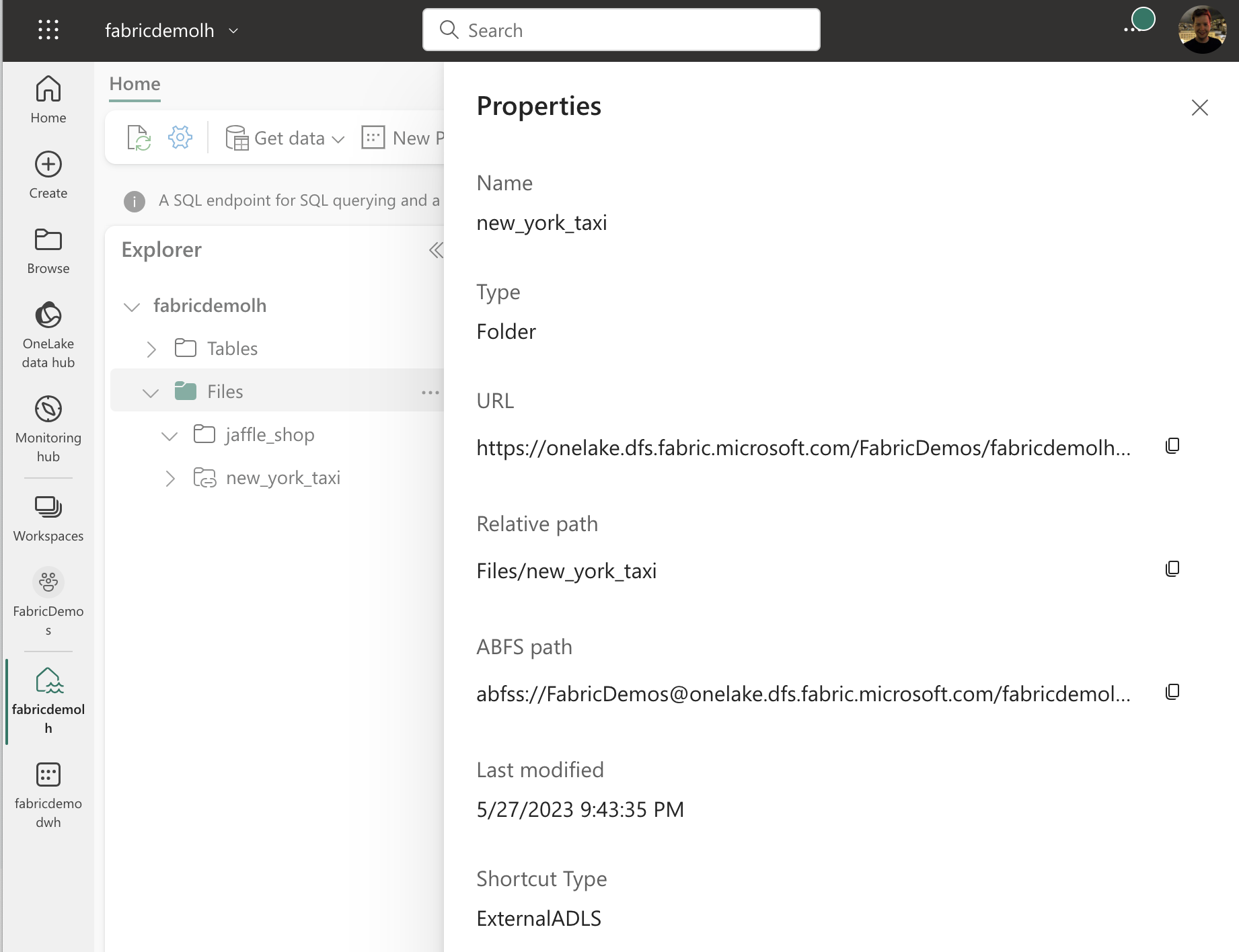This screenshot has width=1239, height=952.
Task: Expand the new_york_taxi shortcut folder
Action: tap(170, 479)
